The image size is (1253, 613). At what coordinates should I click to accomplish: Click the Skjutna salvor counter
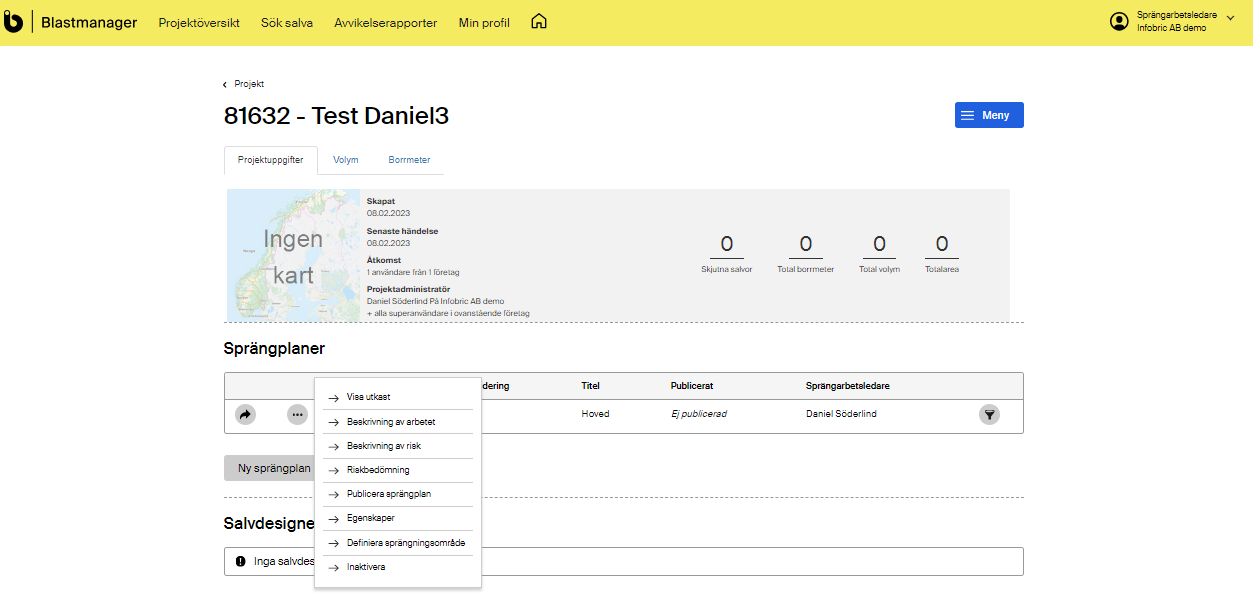click(727, 254)
